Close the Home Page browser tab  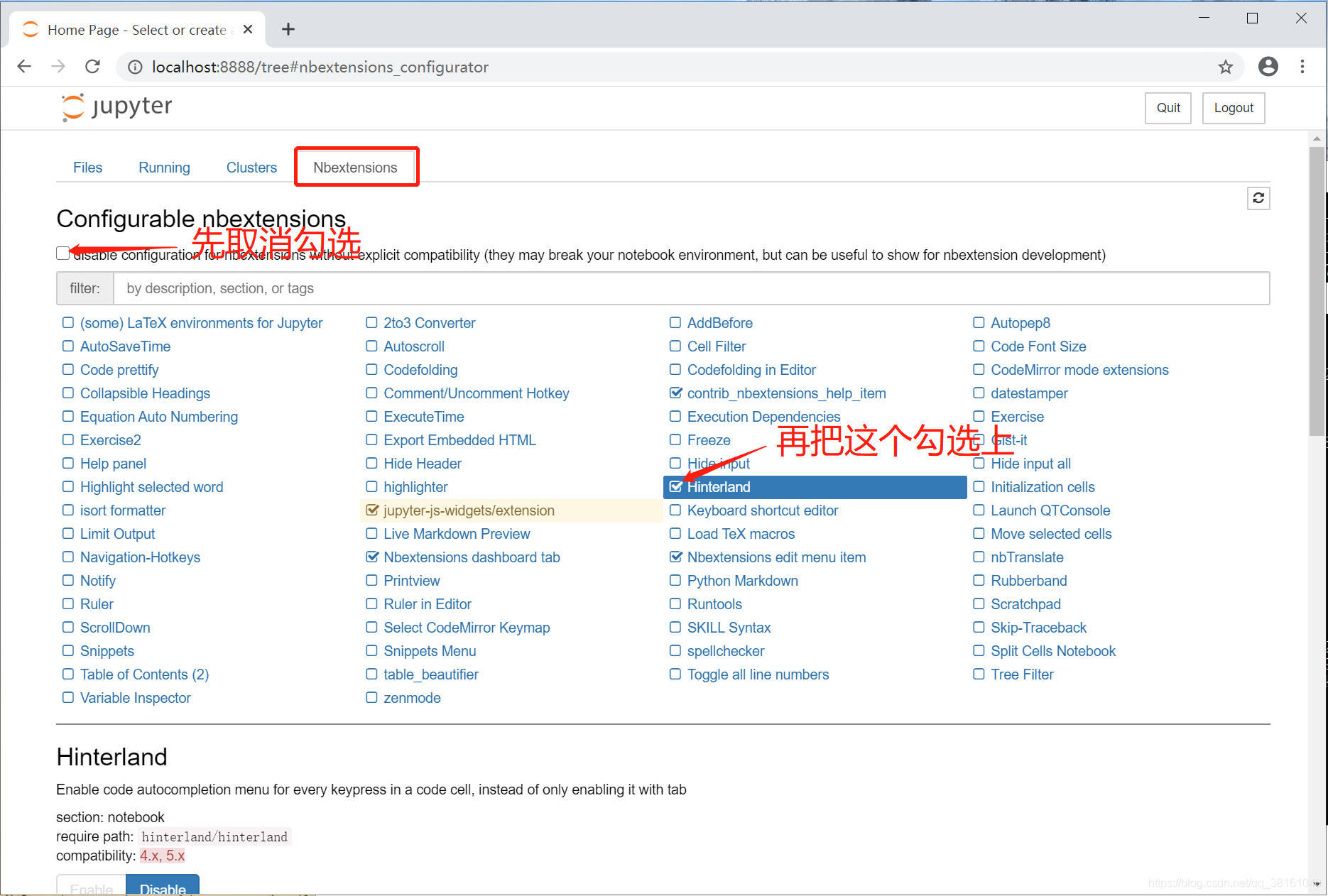[248, 29]
